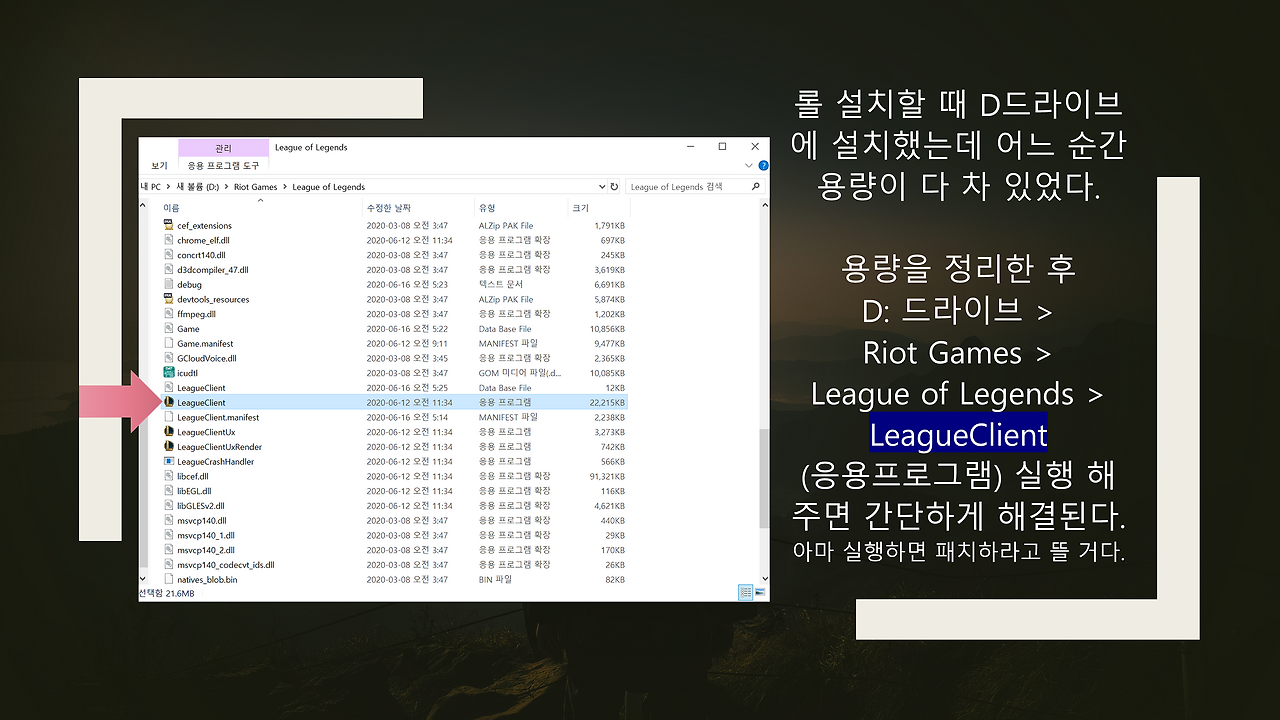Expand the arrow after 새 볼륨 (D:)
Screen dimensions: 1280x720
(x=227, y=187)
